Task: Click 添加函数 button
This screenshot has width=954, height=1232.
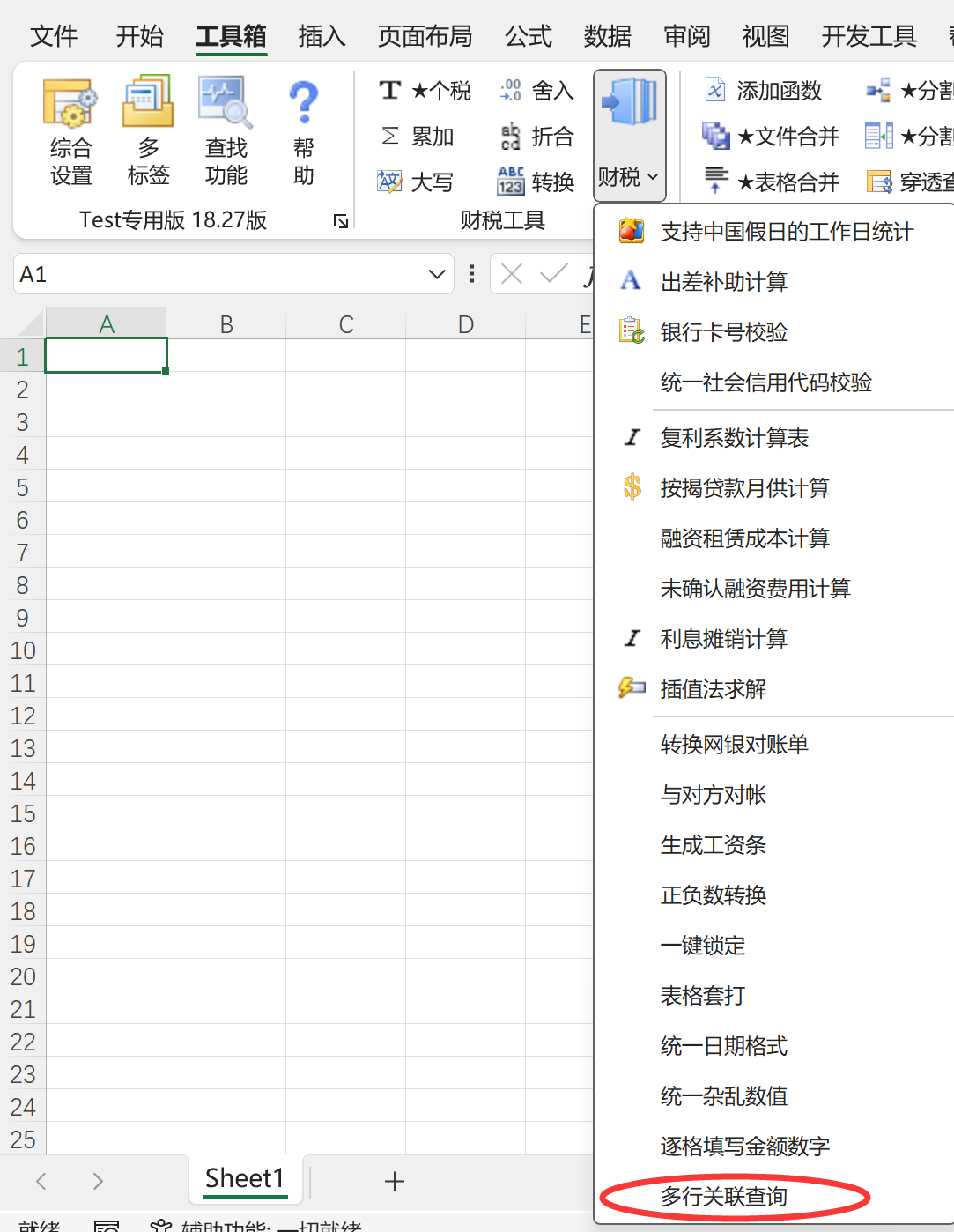Action: click(765, 91)
